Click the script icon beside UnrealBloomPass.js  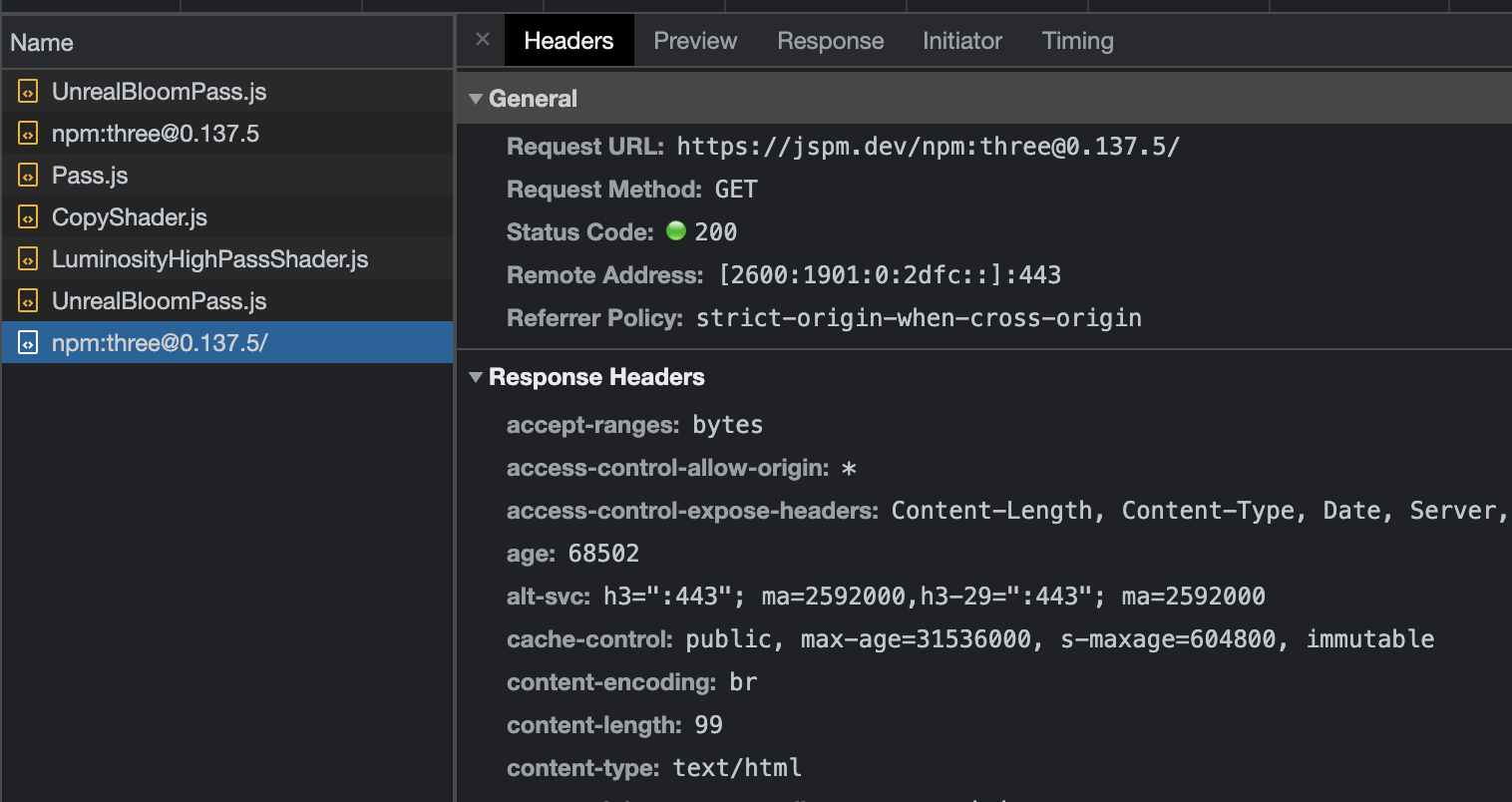point(27,91)
